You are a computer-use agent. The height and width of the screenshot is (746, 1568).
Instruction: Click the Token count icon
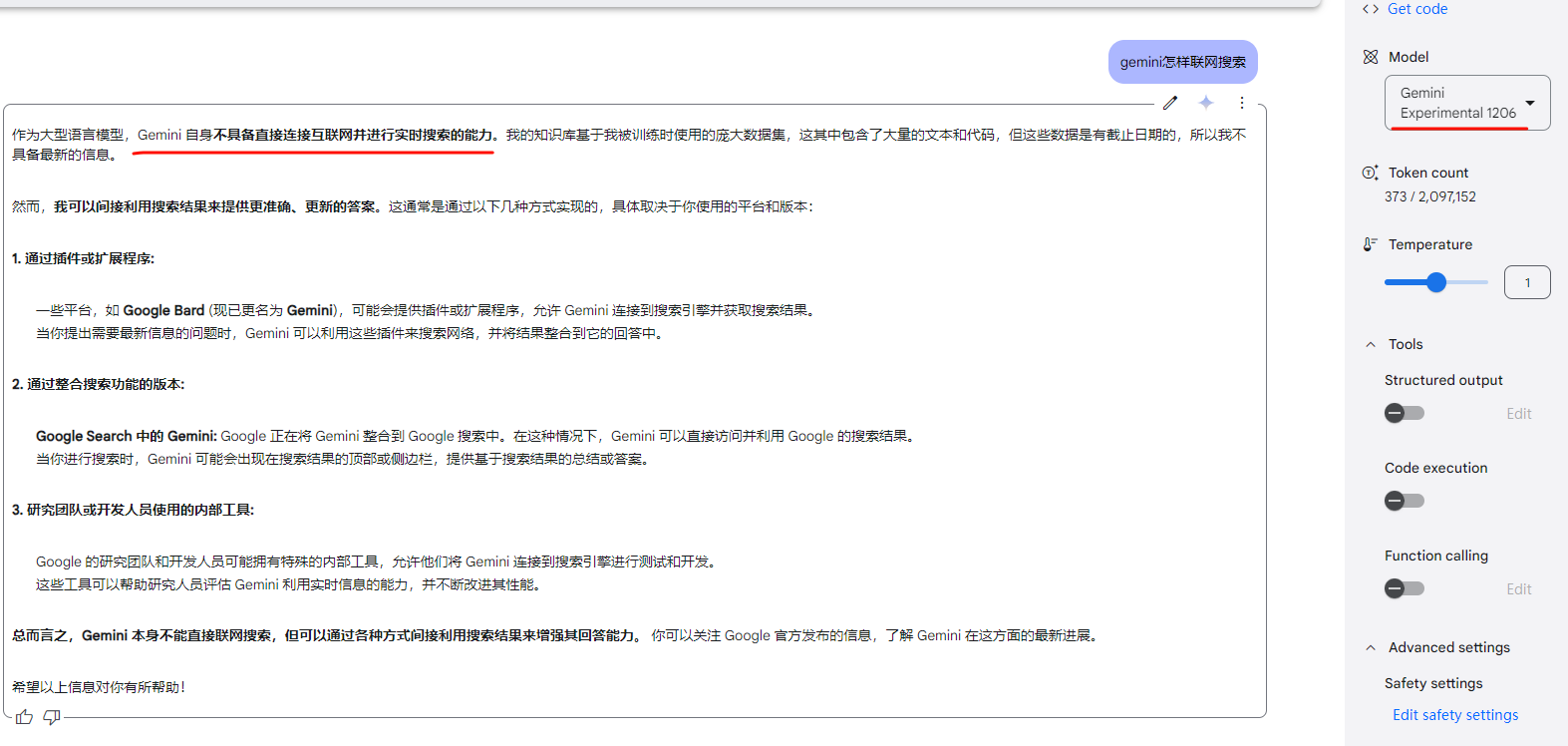(1371, 173)
